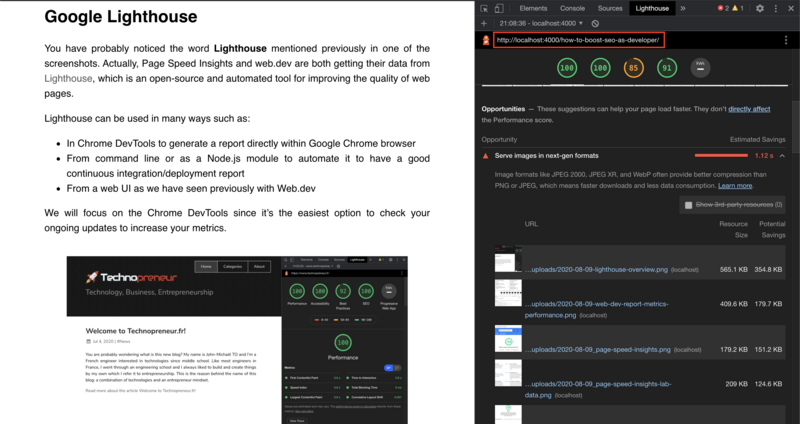Open DevTools customize menu dots

[x=776, y=8]
